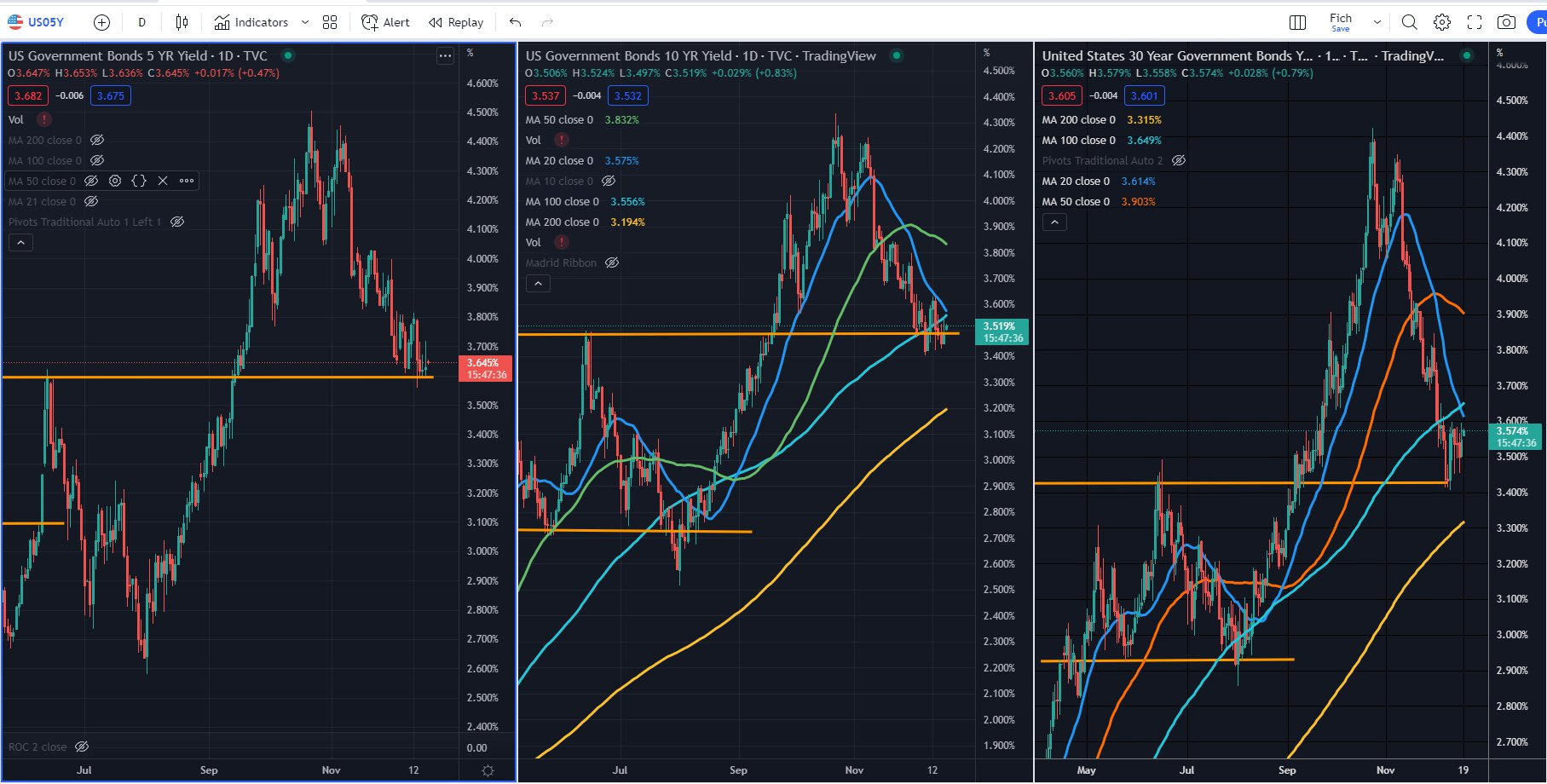Click first Vol error icon on 10 YR chart
This screenshot has width=1547, height=784.
pos(561,140)
